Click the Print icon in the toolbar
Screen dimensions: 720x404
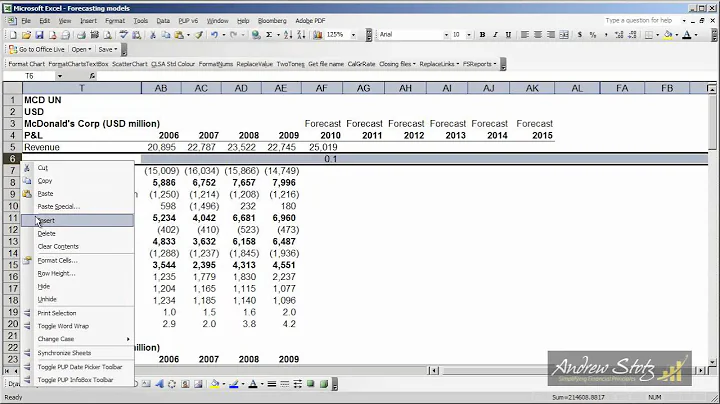tap(81, 35)
